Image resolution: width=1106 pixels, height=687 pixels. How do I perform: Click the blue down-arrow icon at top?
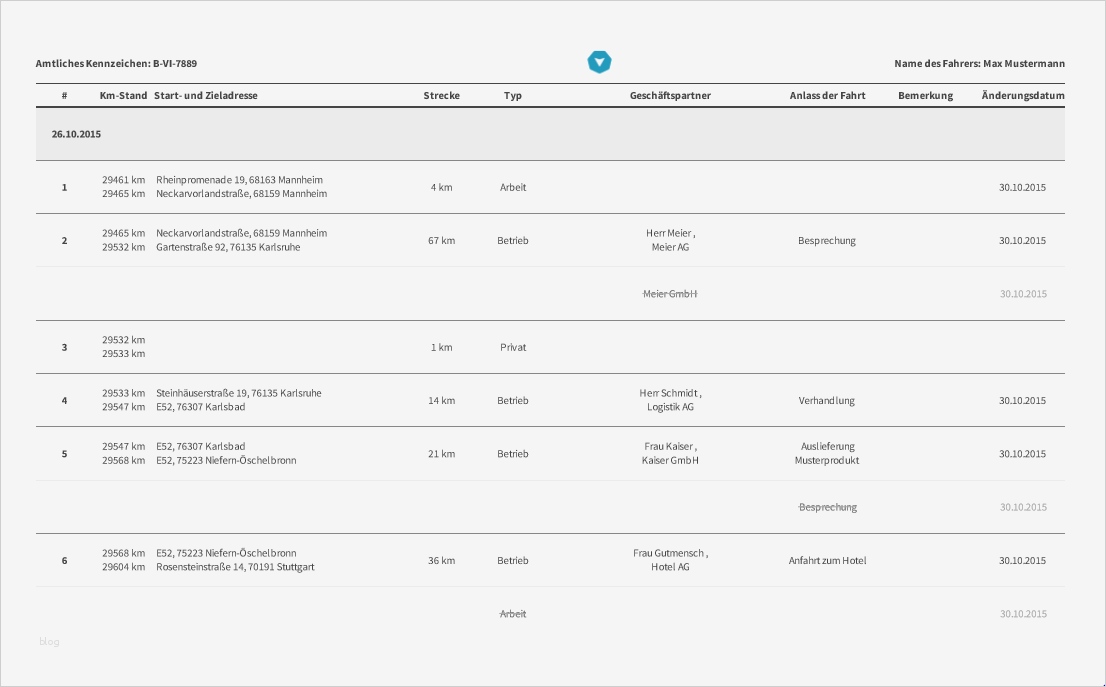[x=599, y=62]
